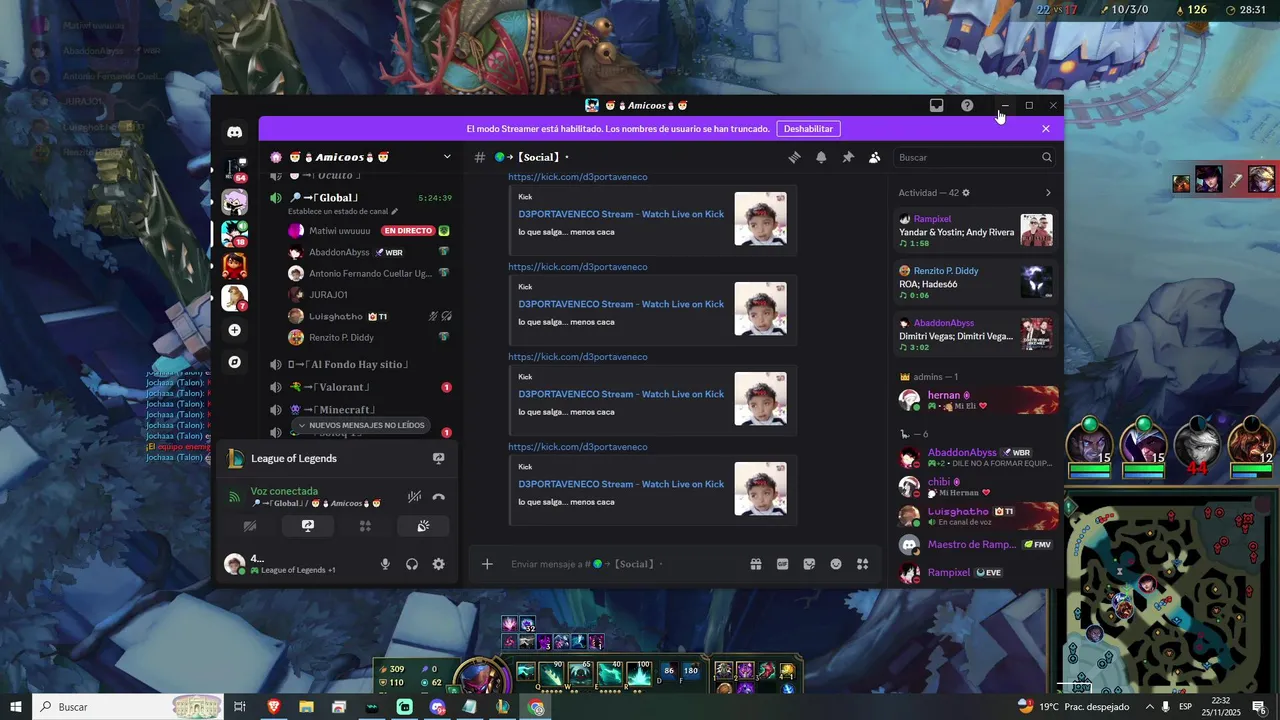Open AbaddonAbyss Dimitri Vegas activity card
The width and height of the screenshot is (1280, 720).
point(976,334)
